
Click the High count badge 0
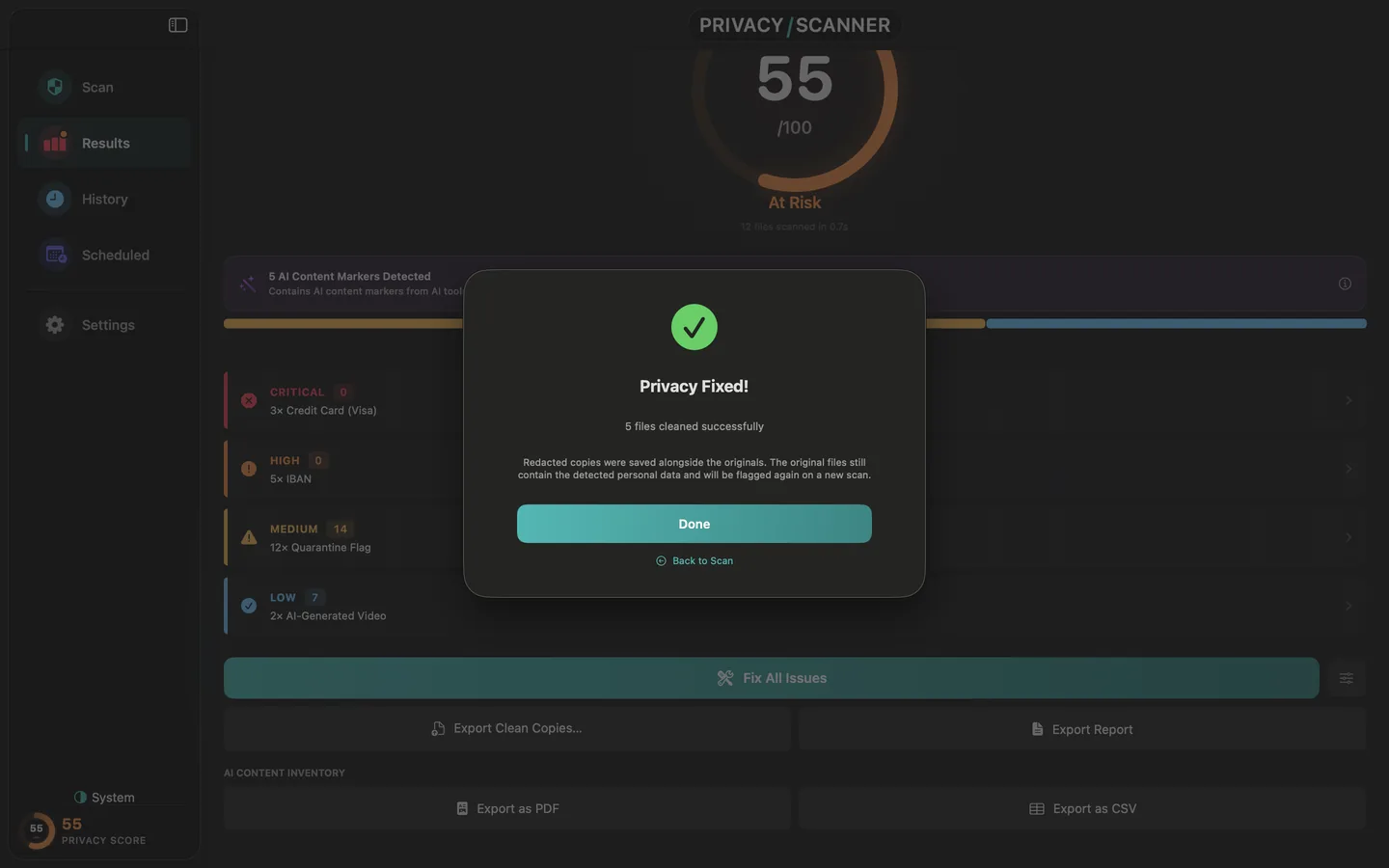pyautogui.click(x=318, y=460)
